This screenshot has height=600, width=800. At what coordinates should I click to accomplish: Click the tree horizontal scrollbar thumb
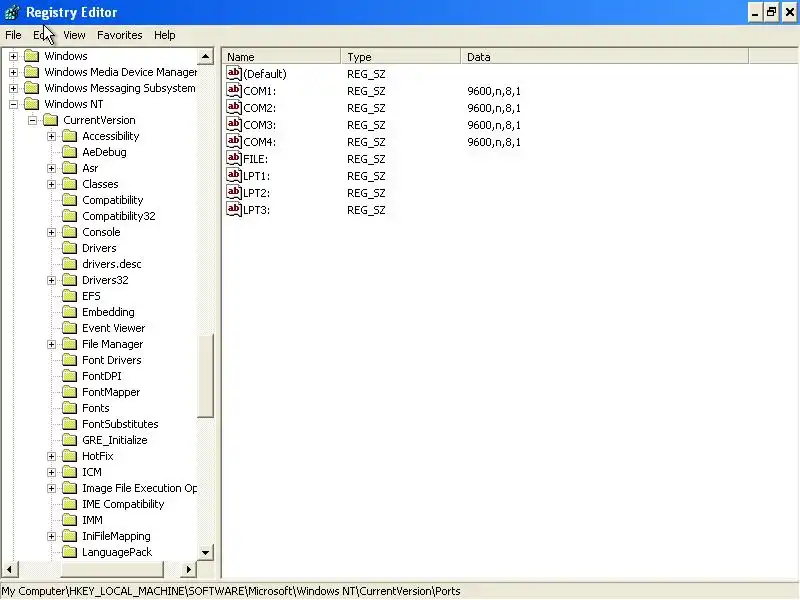click(x=112, y=569)
